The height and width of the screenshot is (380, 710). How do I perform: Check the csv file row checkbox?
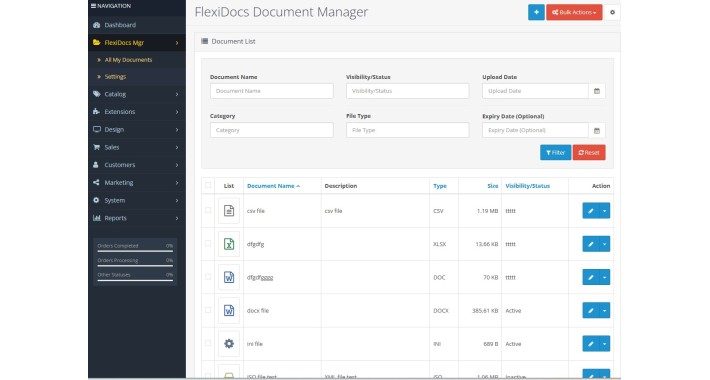(208, 210)
